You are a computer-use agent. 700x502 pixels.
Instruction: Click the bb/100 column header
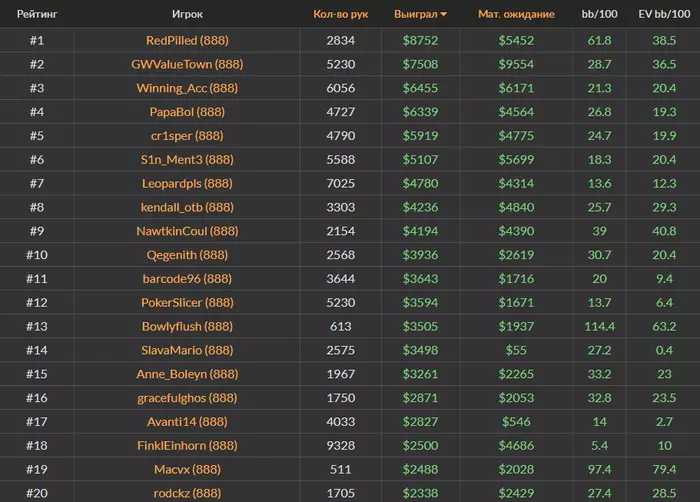[x=599, y=15]
